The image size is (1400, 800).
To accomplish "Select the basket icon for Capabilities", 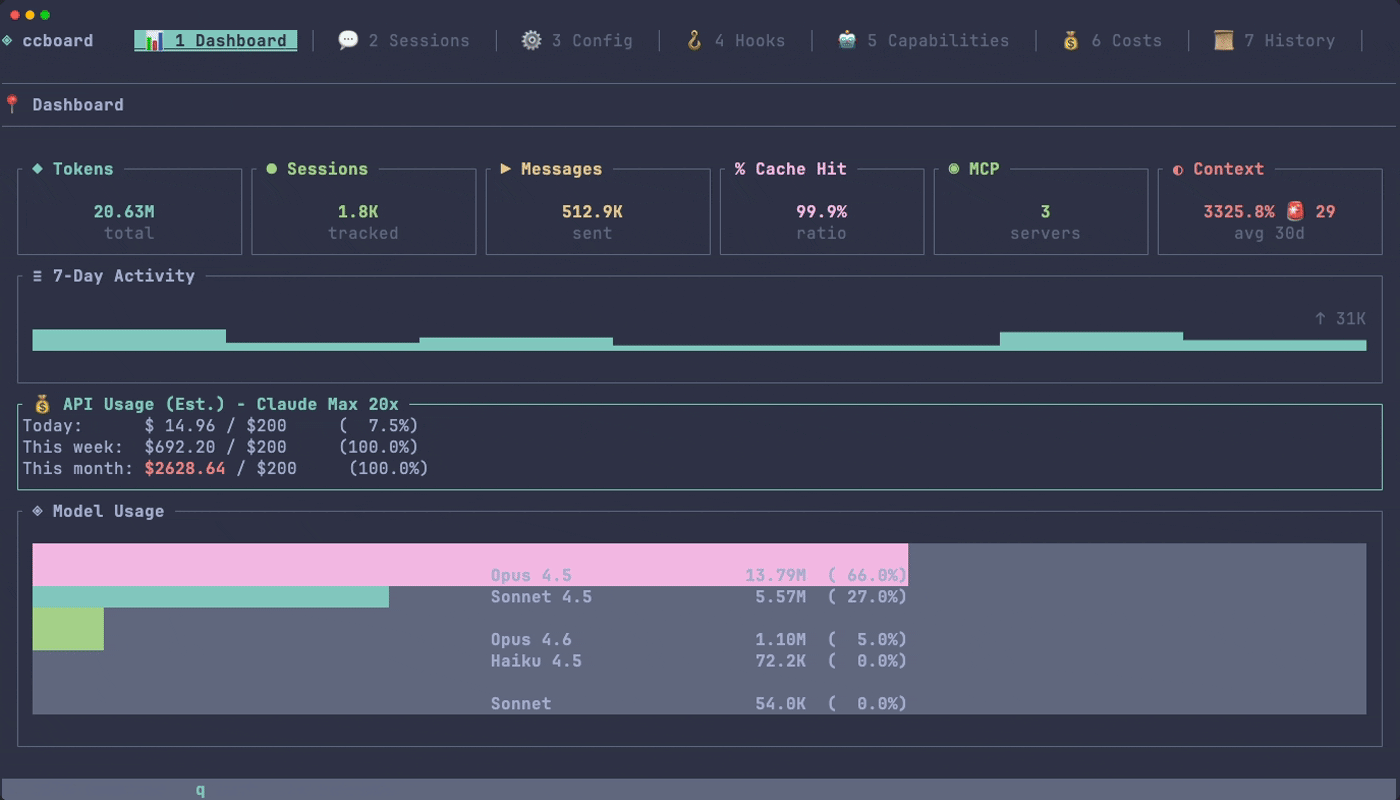I will point(848,40).
